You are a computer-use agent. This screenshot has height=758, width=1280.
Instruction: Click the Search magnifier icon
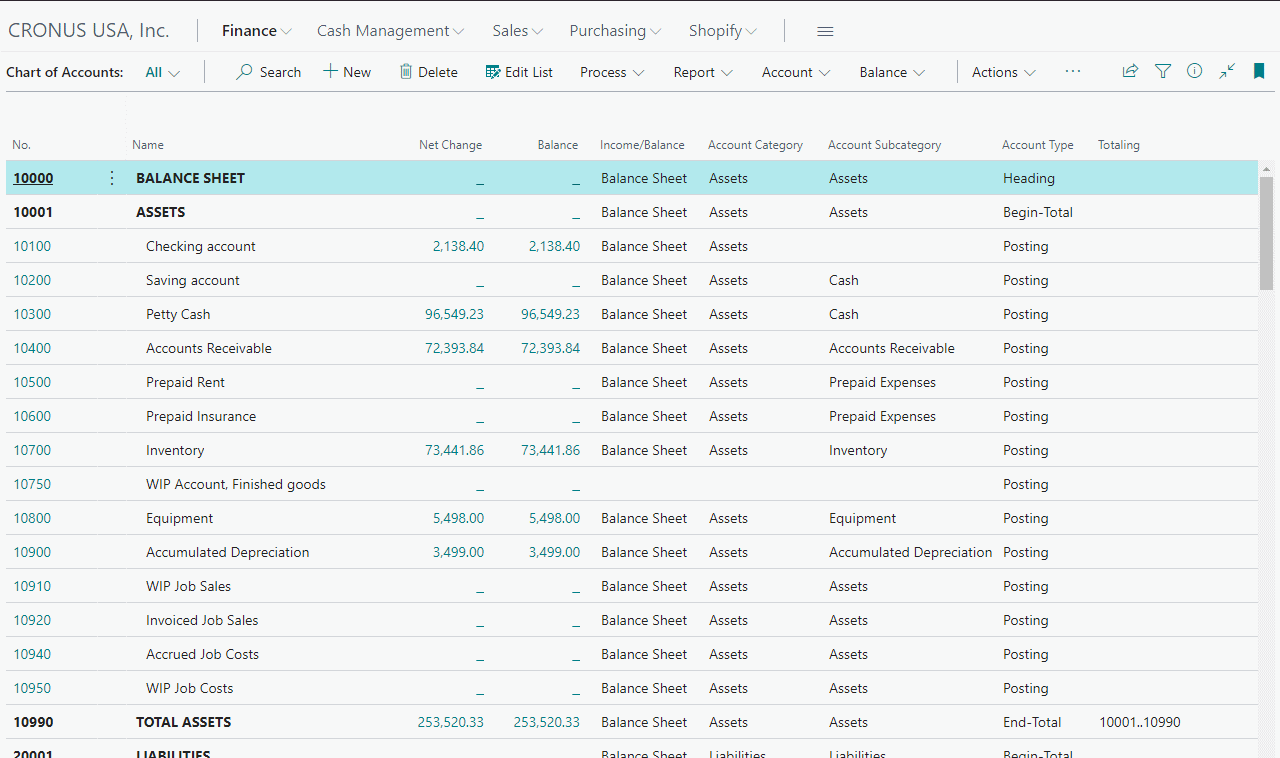click(245, 72)
